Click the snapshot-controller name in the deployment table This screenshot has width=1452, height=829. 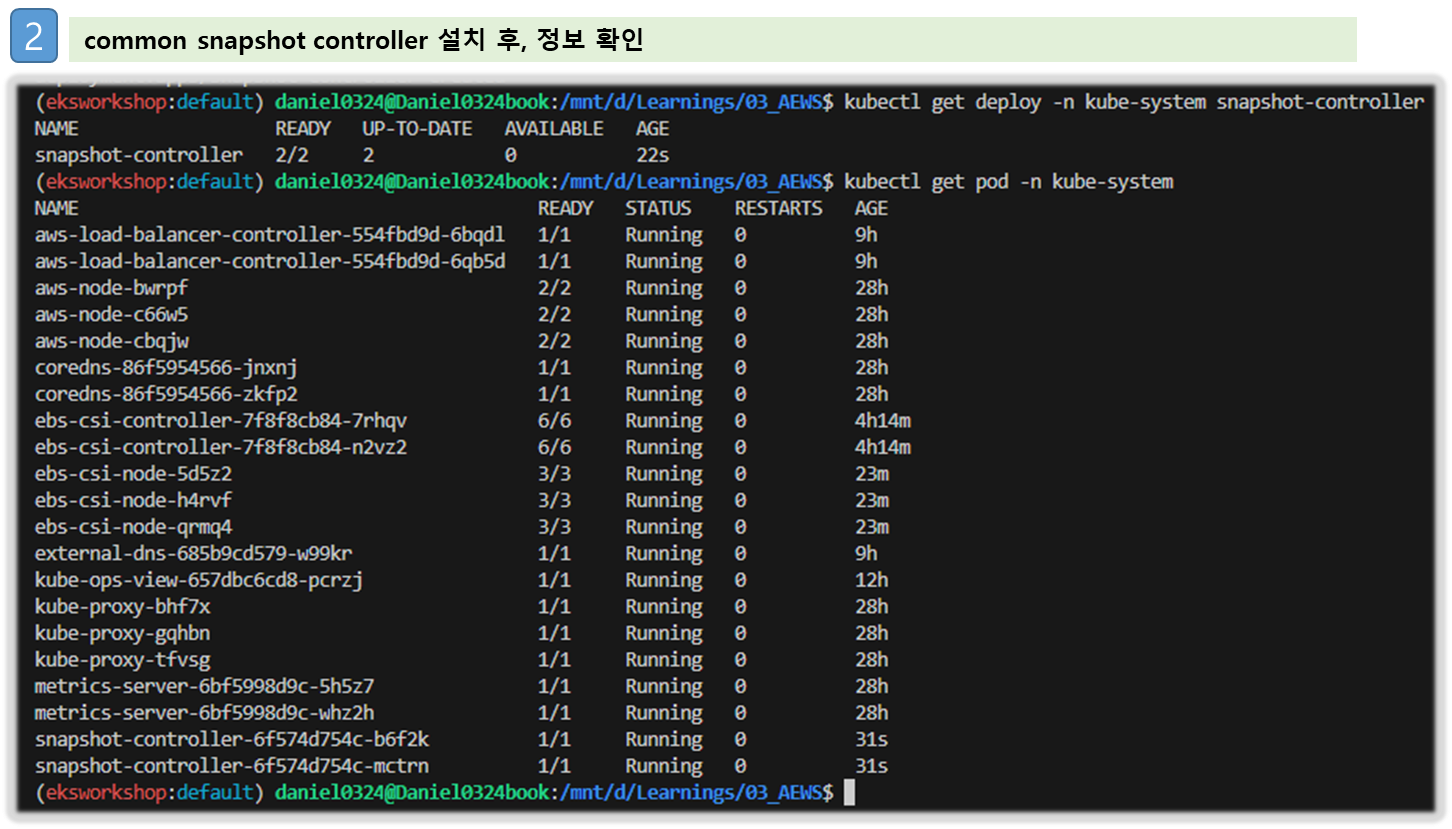click(139, 155)
